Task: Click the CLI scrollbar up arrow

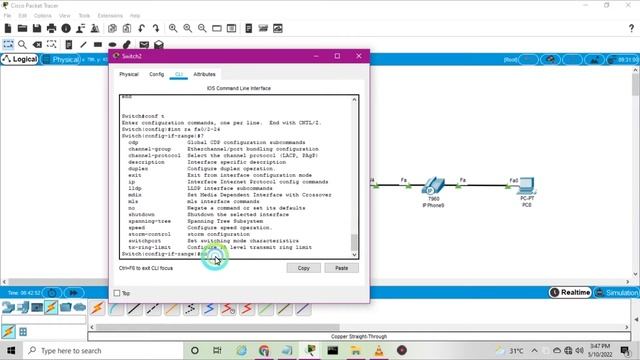Action: (354, 100)
